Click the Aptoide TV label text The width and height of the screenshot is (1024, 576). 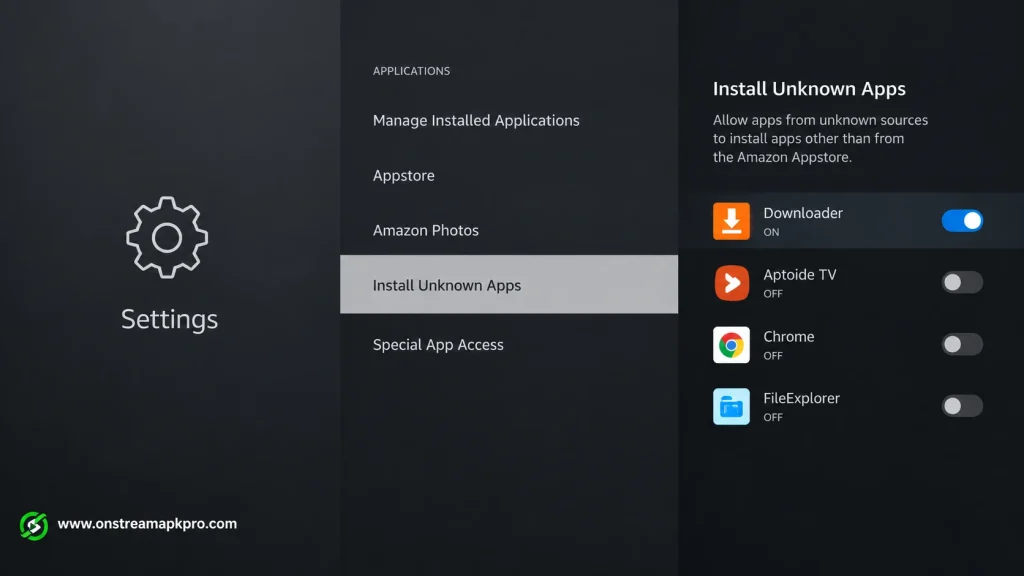(x=799, y=274)
